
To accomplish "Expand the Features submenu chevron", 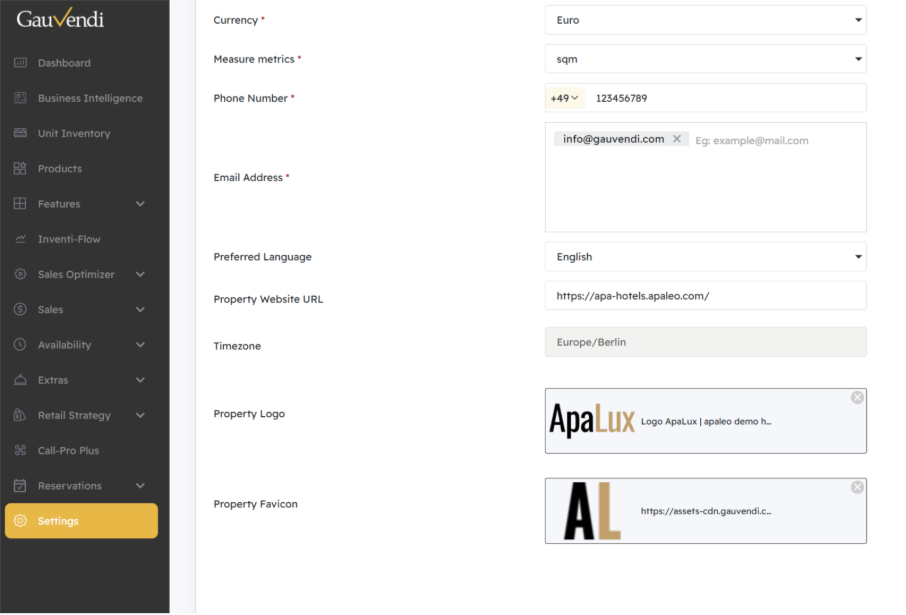I will [140, 203].
